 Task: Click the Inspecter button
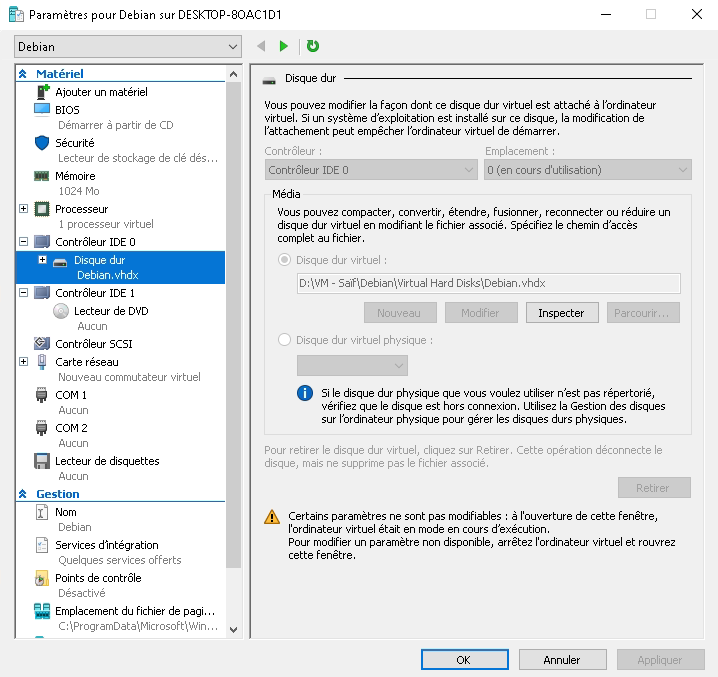(561, 313)
